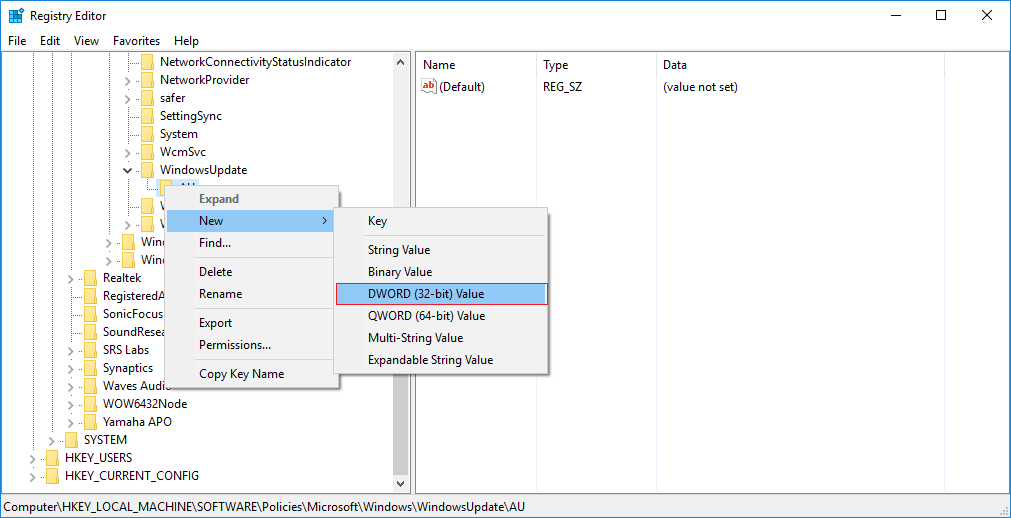This screenshot has width=1011, height=518.
Task: Click the (Default) string value icon
Action: click(429, 87)
